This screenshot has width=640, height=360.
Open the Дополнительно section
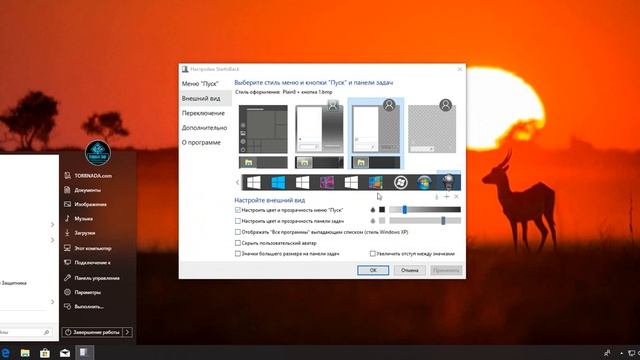(x=204, y=128)
